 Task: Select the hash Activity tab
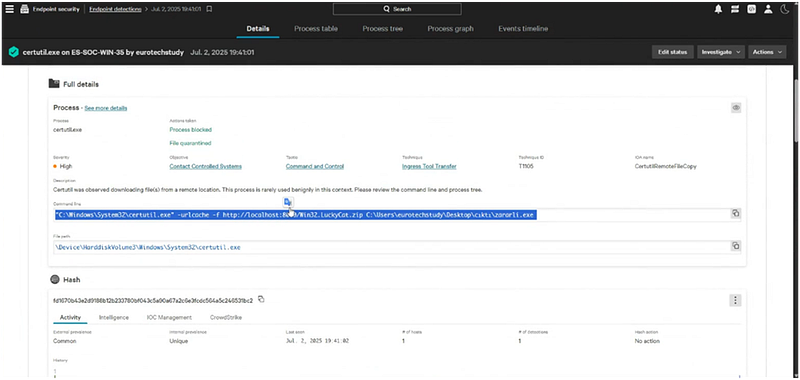coord(70,317)
